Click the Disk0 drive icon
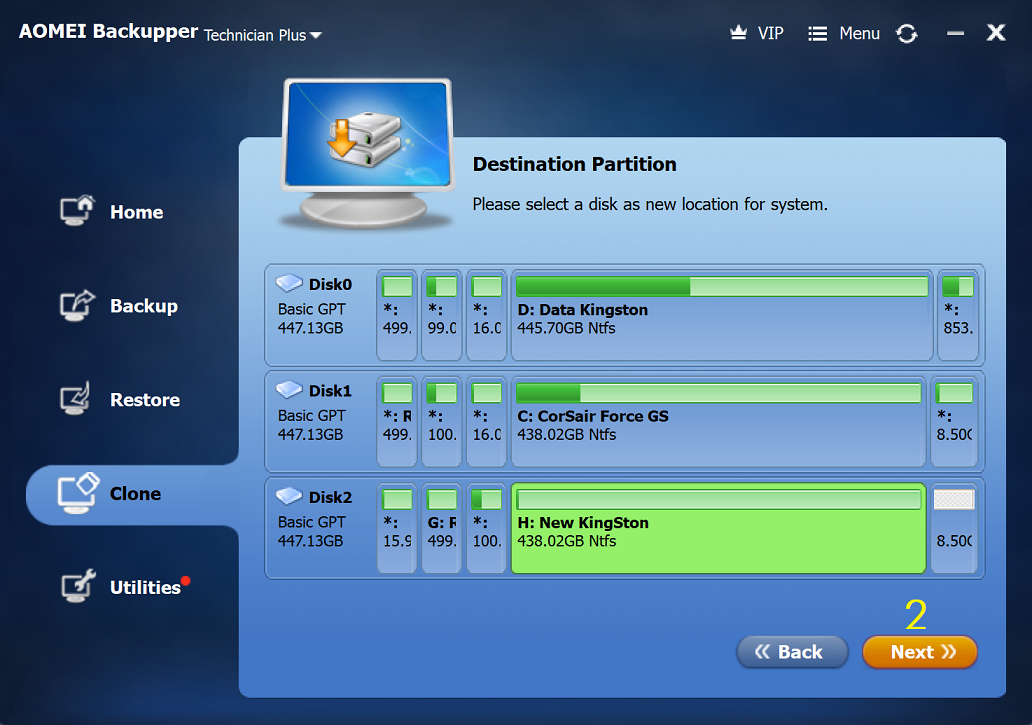1032x725 pixels. 289,284
